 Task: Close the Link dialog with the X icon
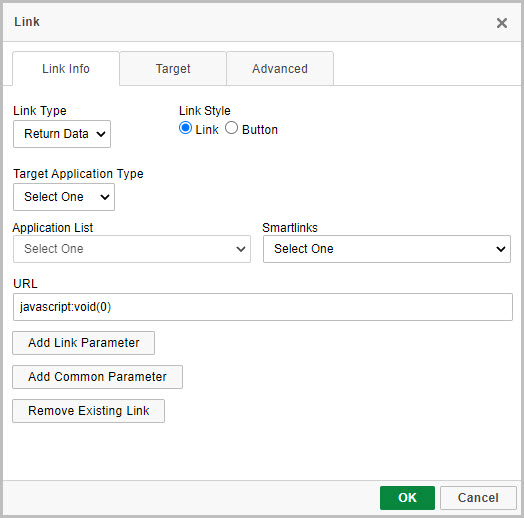point(502,23)
